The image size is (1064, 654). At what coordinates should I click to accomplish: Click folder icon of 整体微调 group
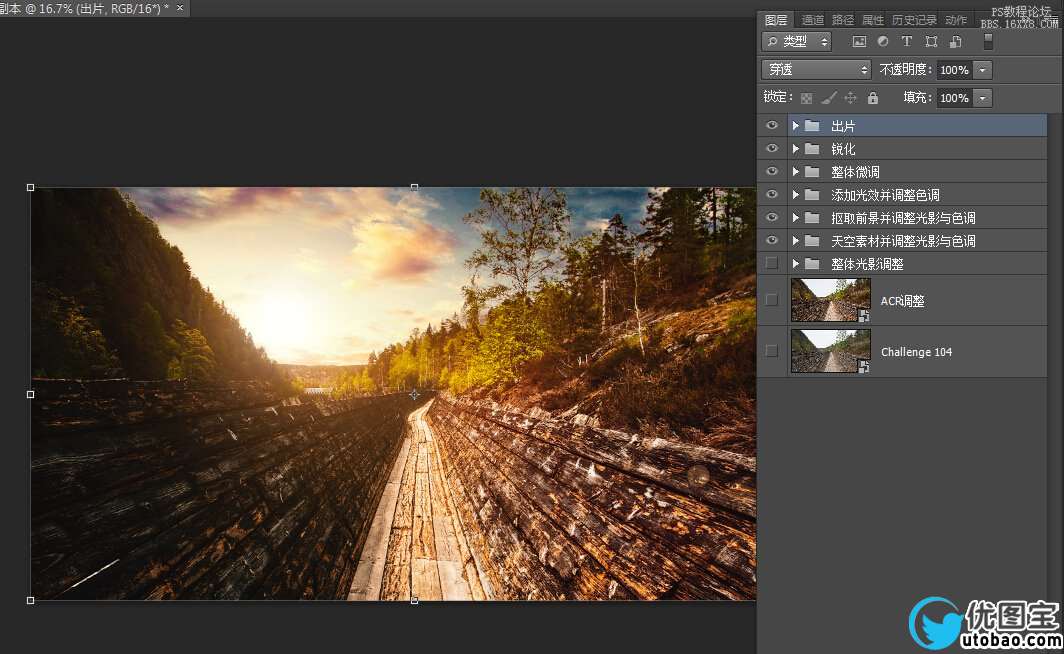[812, 172]
